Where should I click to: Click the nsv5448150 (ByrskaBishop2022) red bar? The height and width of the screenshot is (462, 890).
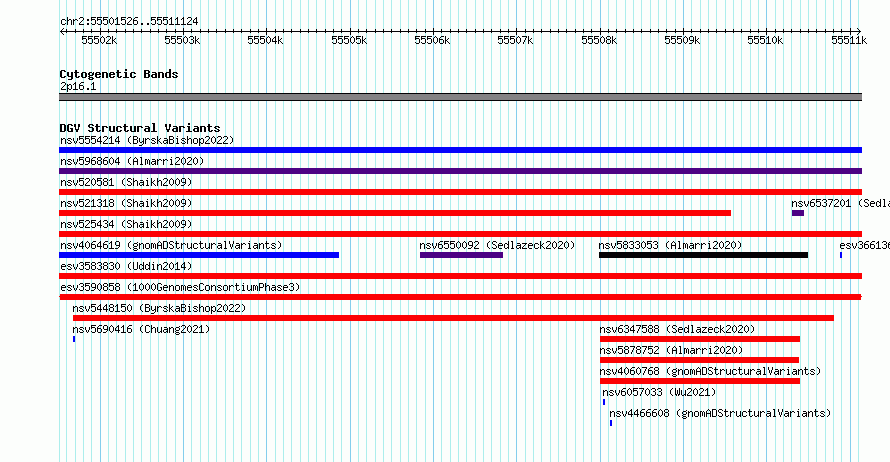click(x=453, y=318)
